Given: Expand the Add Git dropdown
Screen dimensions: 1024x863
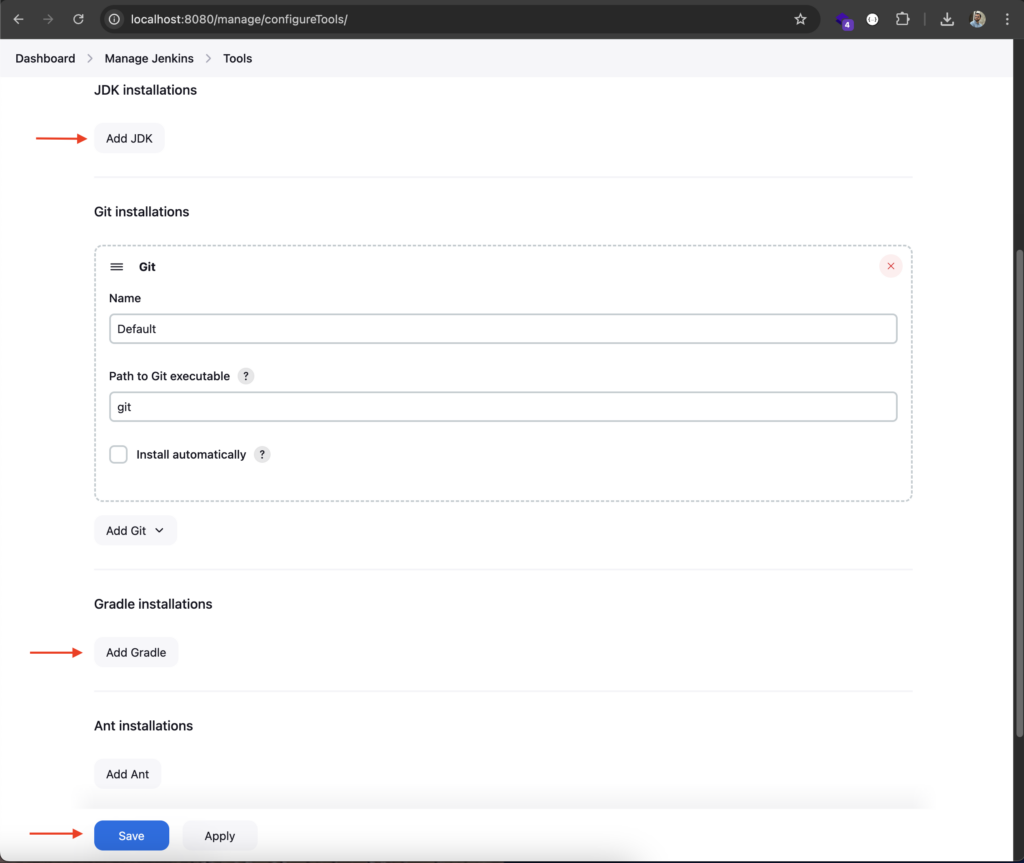Looking at the screenshot, I should (135, 530).
